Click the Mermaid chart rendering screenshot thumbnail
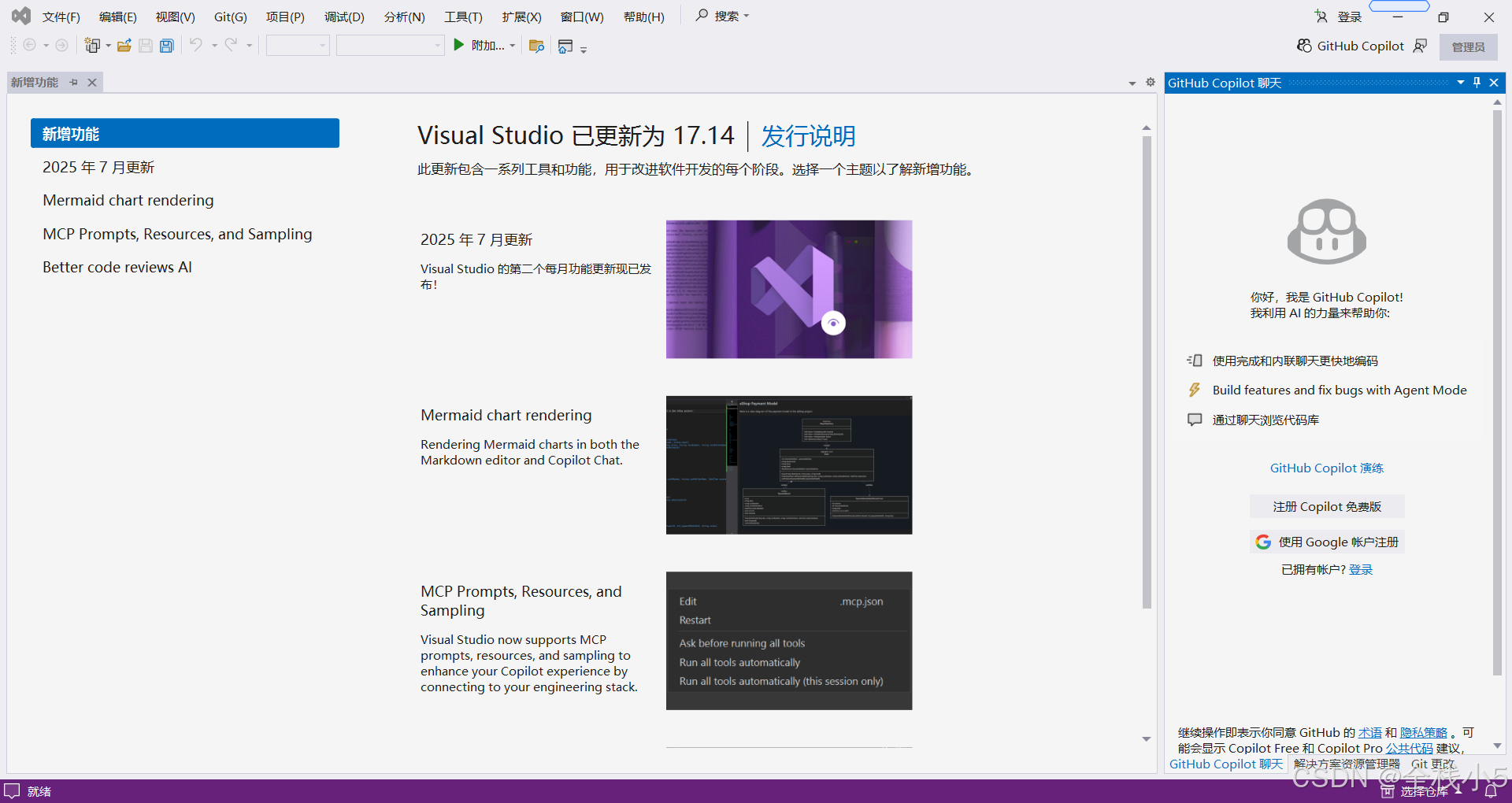Image resolution: width=1512 pixels, height=803 pixels. [789, 465]
